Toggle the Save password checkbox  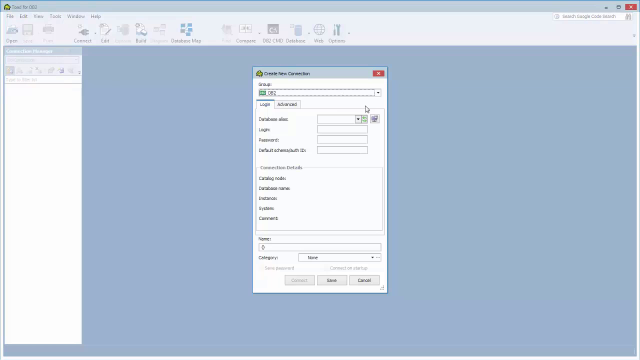click(x=261, y=268)
